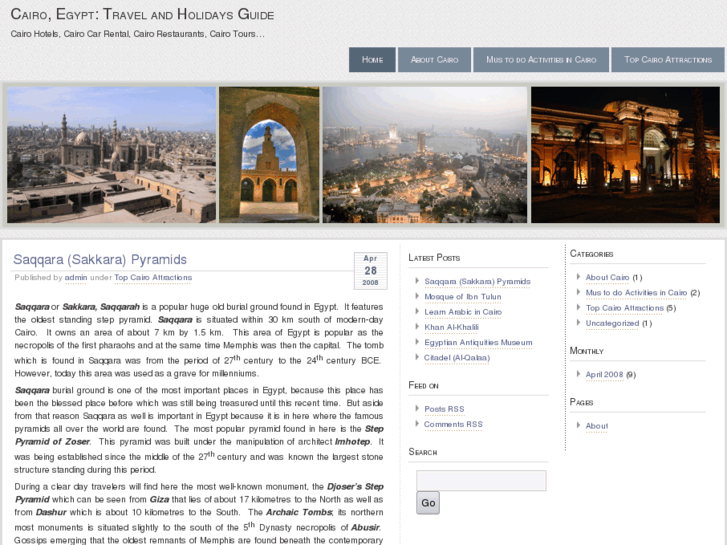The height and width of the screenshot is (545, 727).
Task: Open April 2008 monthly archive
Action: [604, 375]
